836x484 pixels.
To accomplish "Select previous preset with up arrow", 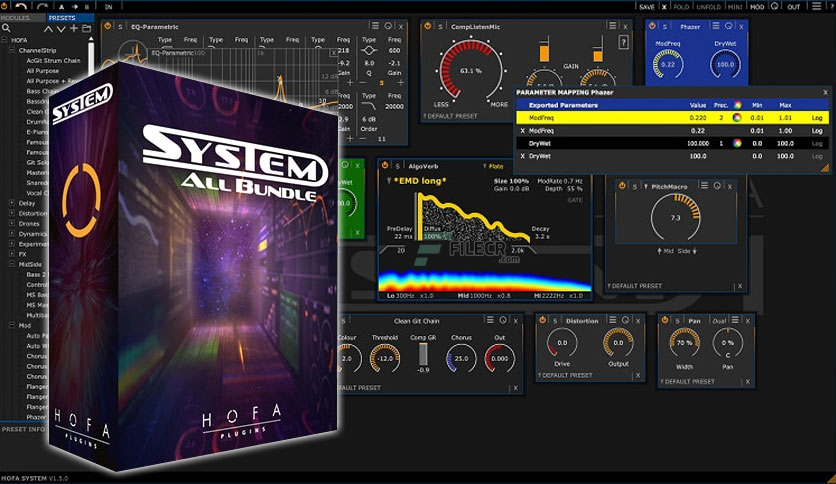I will point(48,29).
